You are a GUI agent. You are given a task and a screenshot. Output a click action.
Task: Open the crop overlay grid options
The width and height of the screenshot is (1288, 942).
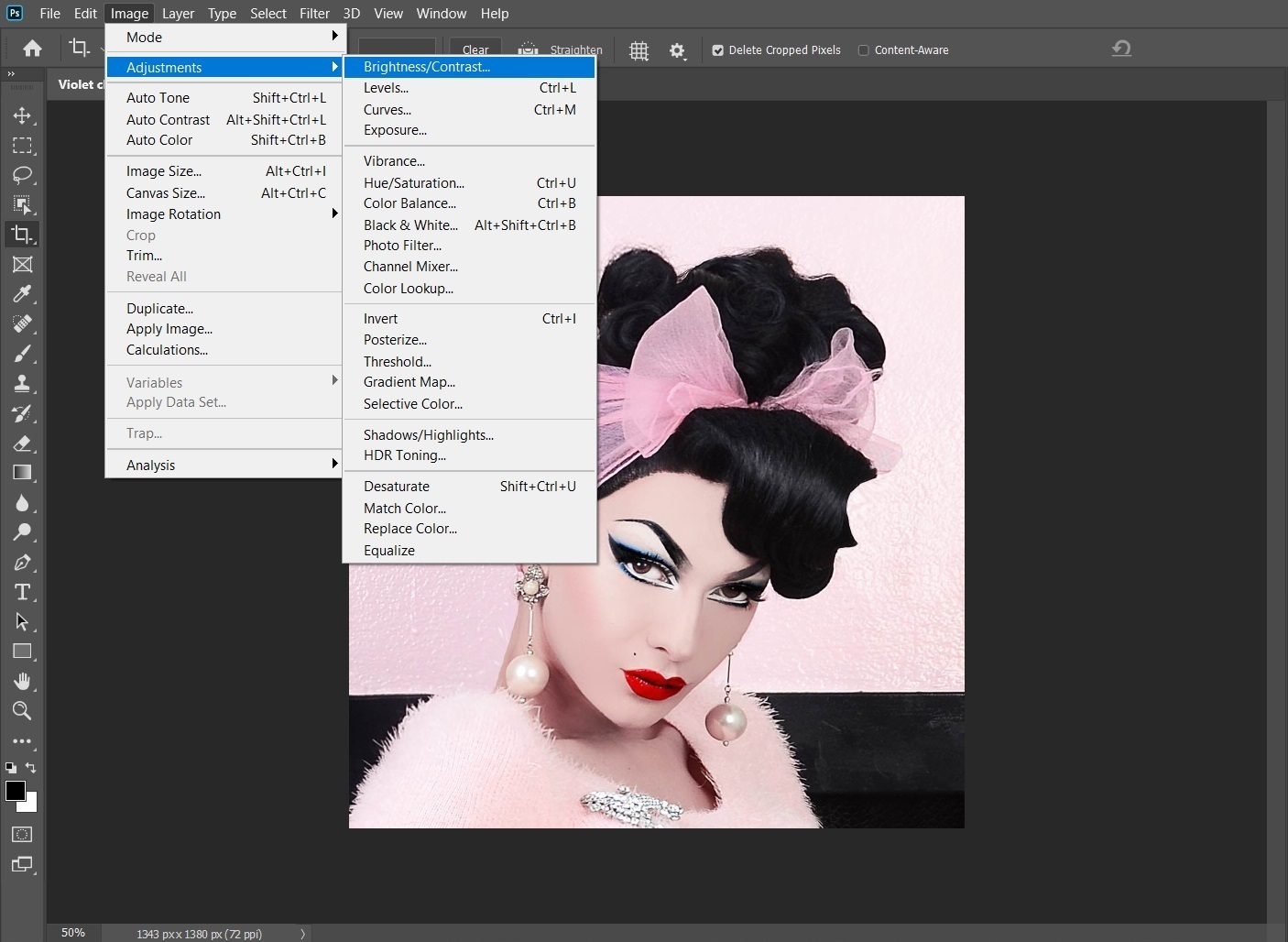[x=639, y=51]
